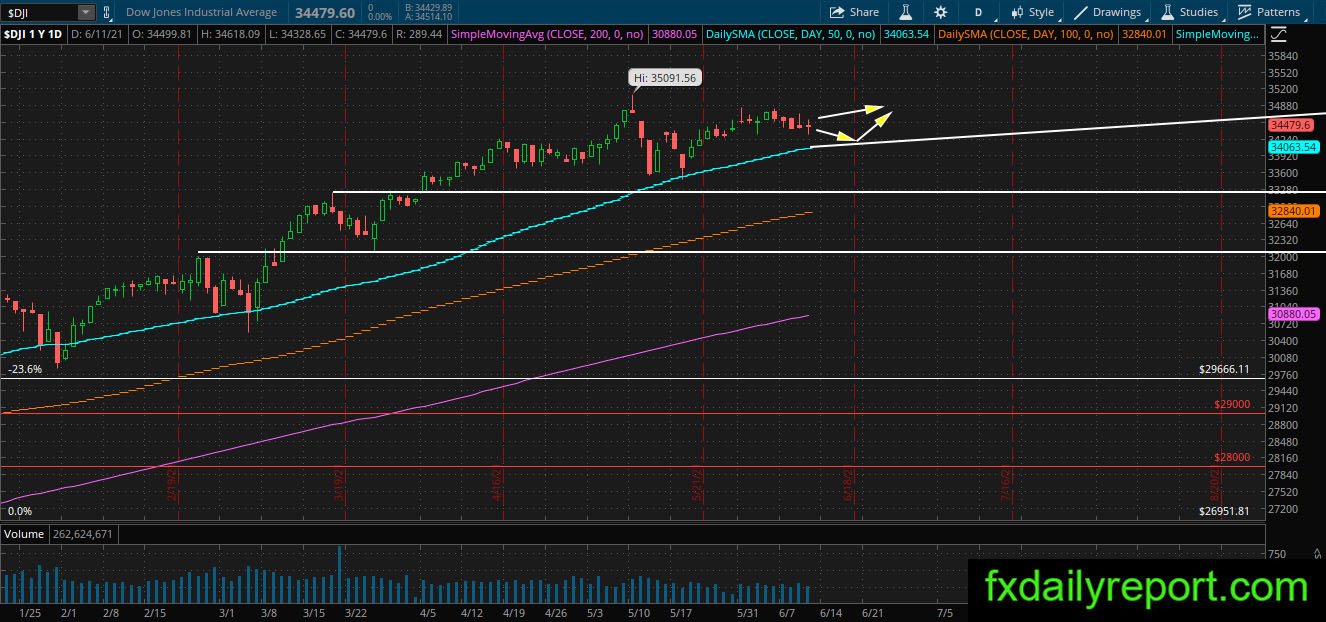Viewport: 1326px width, 622px height.
Task: Open the Style candlestick menu
Action: pyautogui.click(x=1032, y=12)
